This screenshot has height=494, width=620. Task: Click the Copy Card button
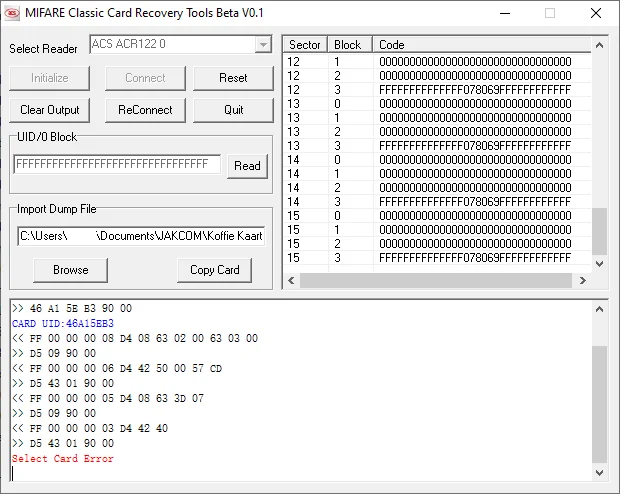click(214, 270)
